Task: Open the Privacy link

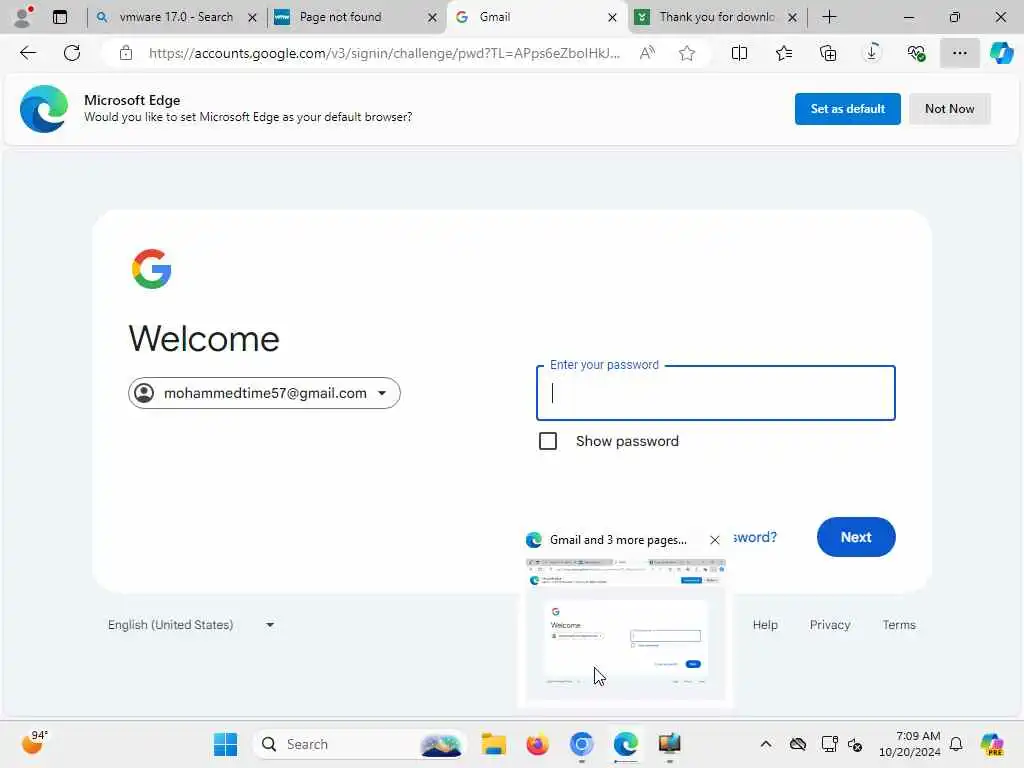Action: pos(829,625)
